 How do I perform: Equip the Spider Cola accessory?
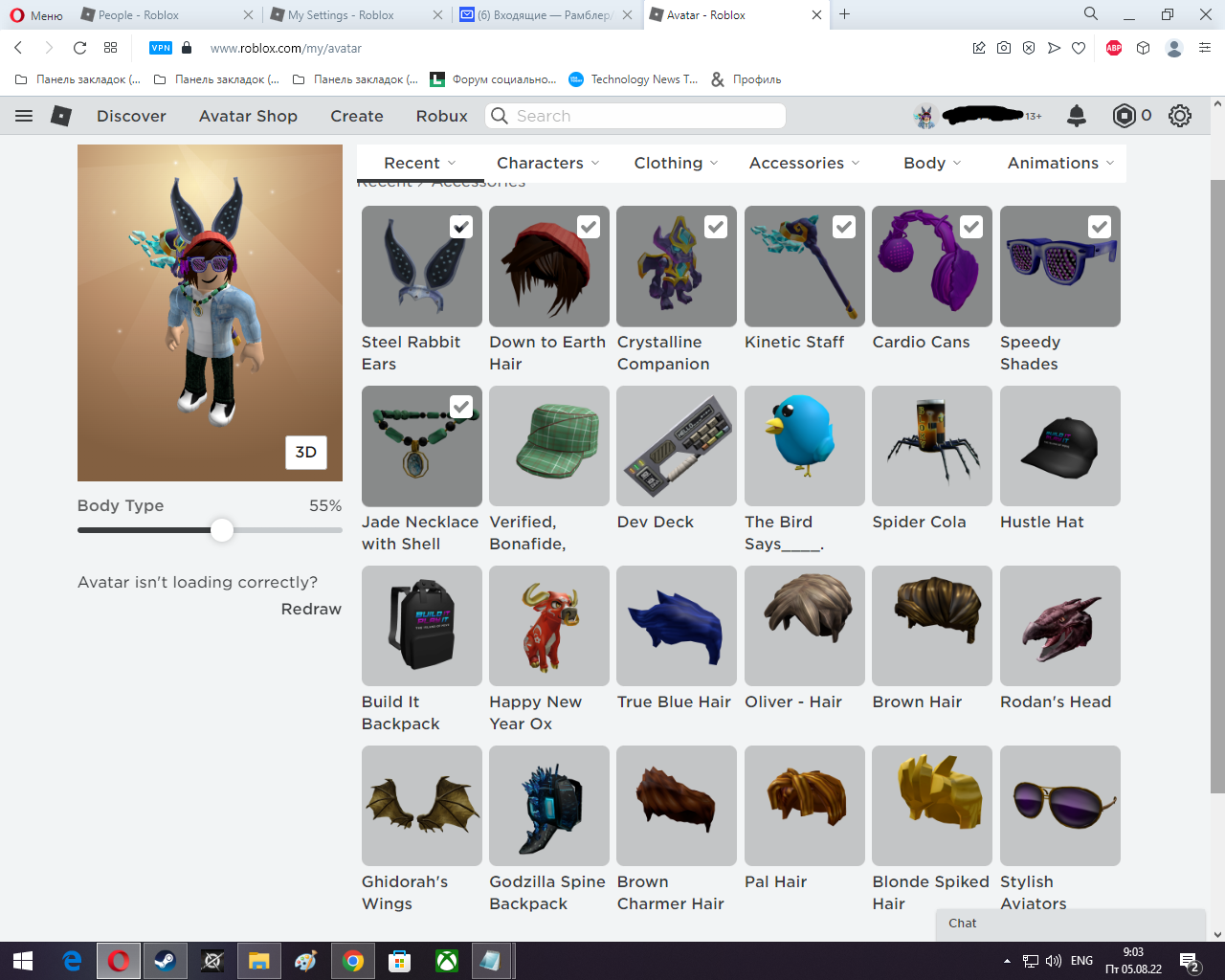932,446
